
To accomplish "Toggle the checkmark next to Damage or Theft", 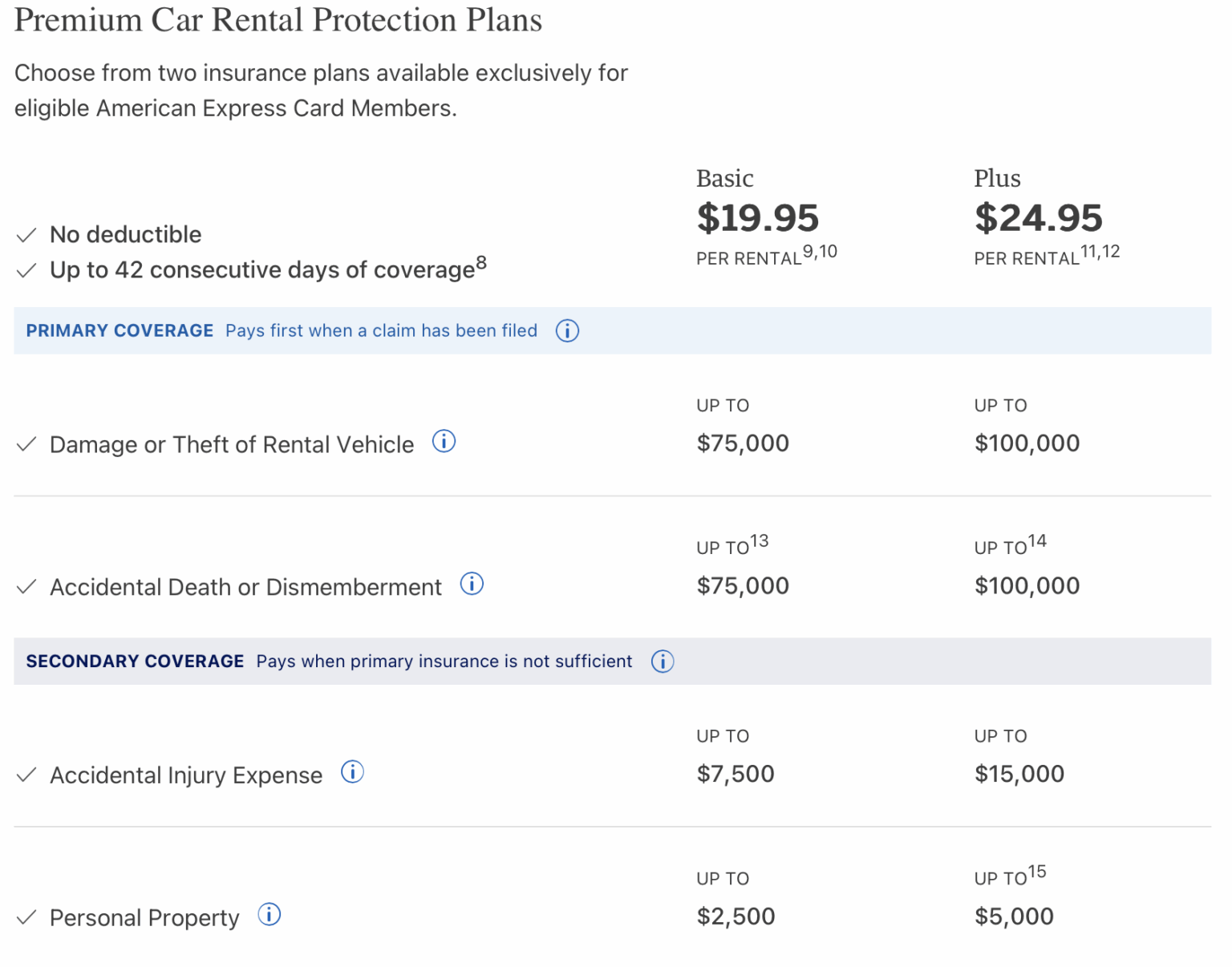I will tap(26, 444).
